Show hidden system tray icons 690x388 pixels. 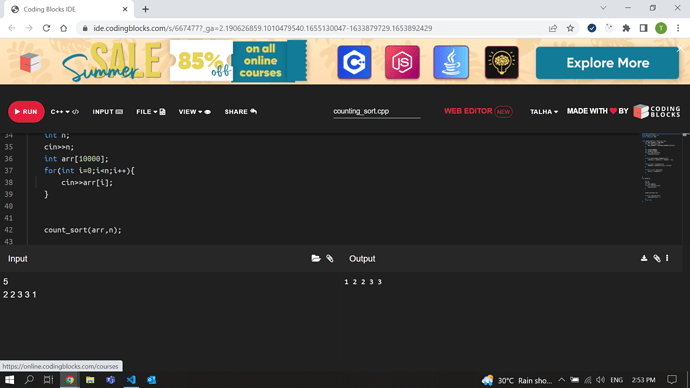click(x=562, y=380)
